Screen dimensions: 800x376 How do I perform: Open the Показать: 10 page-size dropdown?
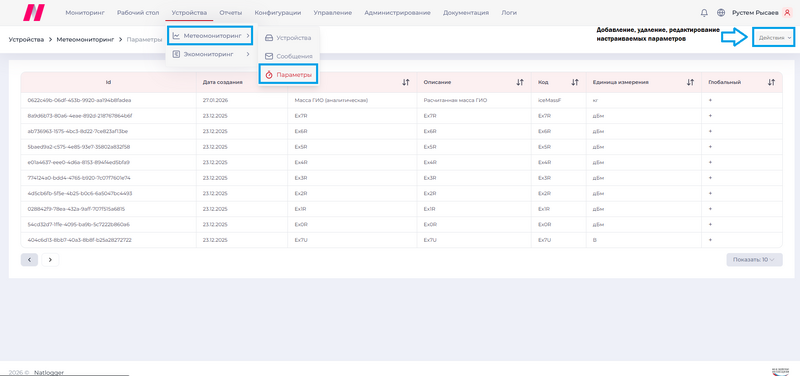(x=754, y=260)
